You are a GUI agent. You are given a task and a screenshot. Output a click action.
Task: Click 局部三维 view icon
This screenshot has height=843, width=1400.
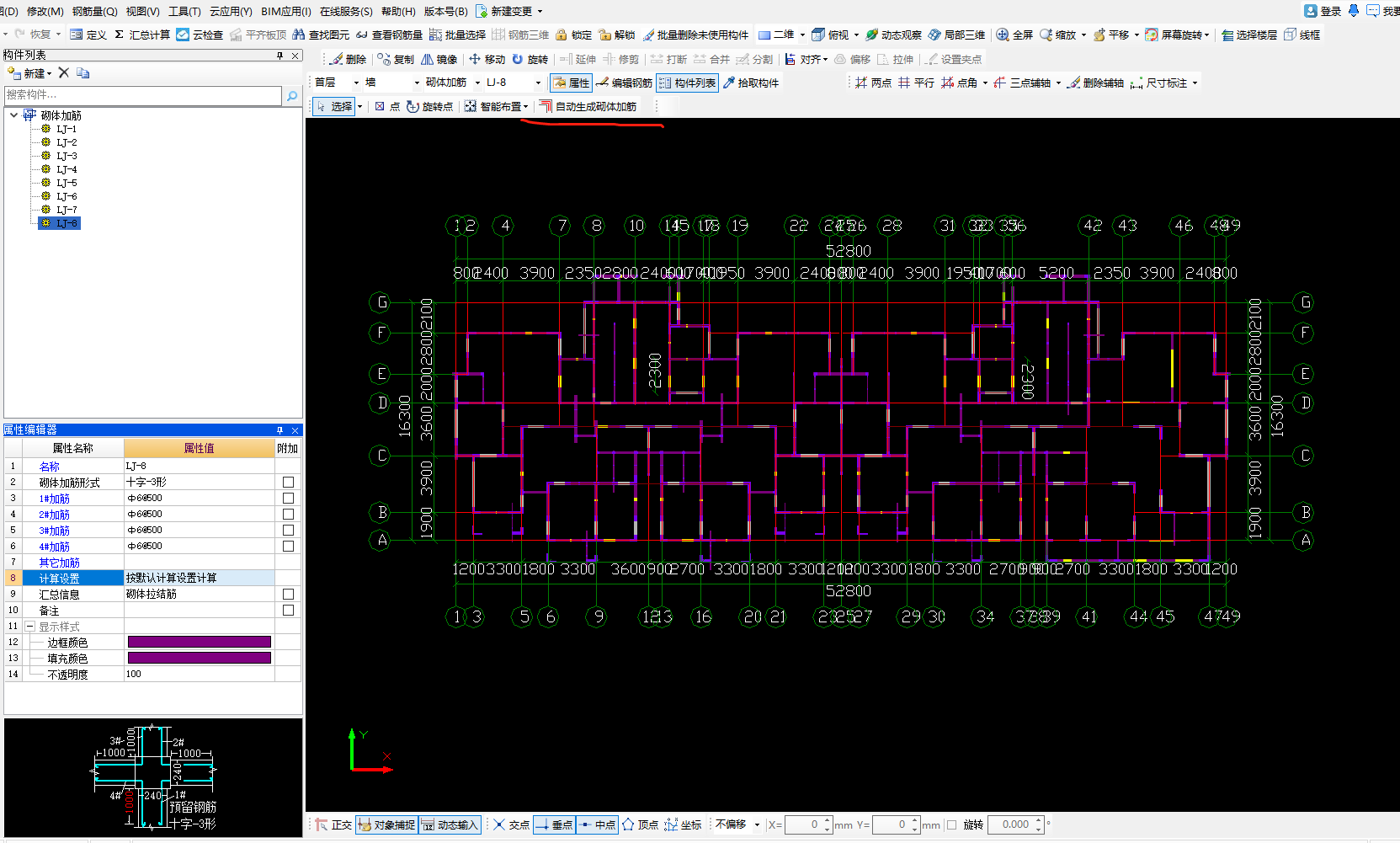[934, 35]
